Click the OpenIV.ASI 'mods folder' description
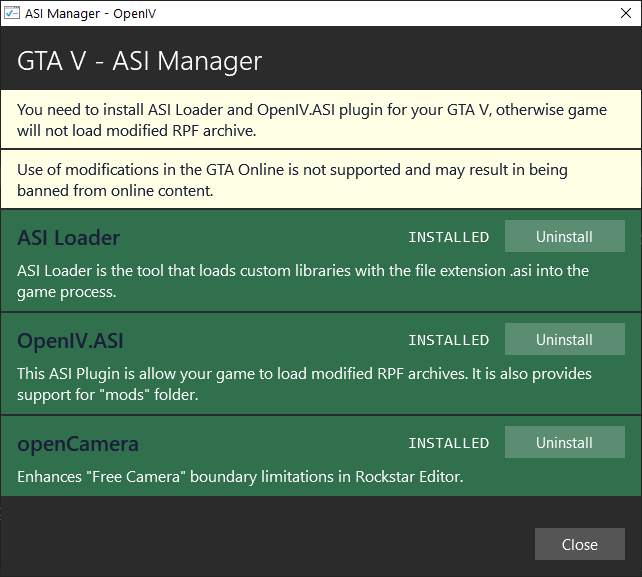 [x=304, y=384]
